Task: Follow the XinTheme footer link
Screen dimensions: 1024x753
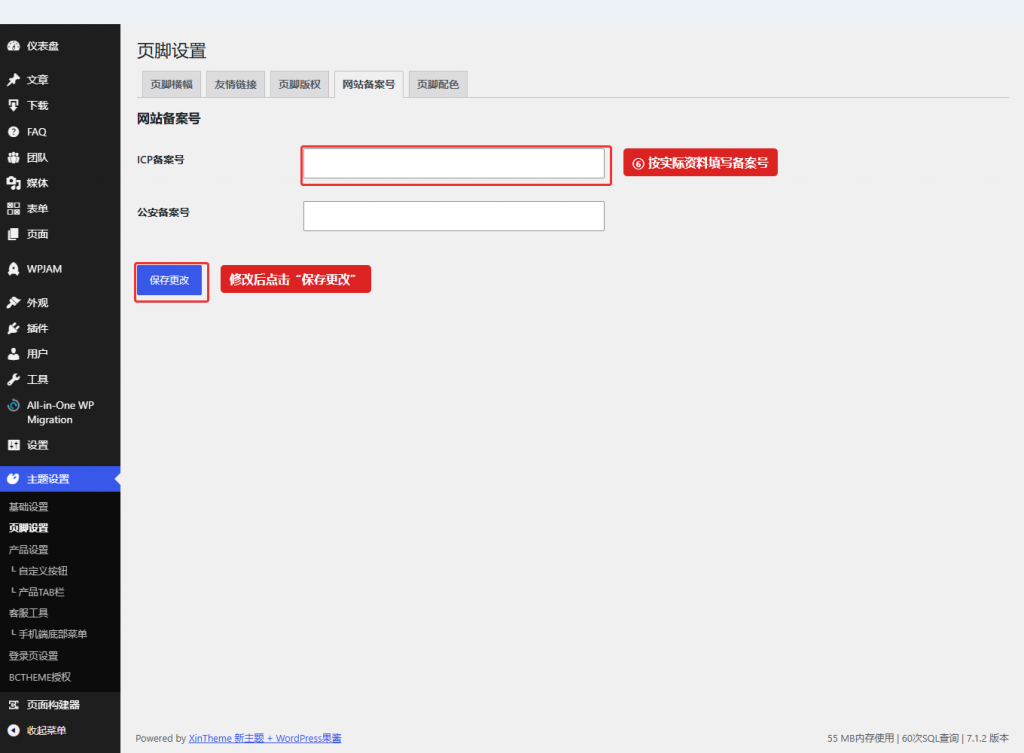Action: tap(264, 738)
